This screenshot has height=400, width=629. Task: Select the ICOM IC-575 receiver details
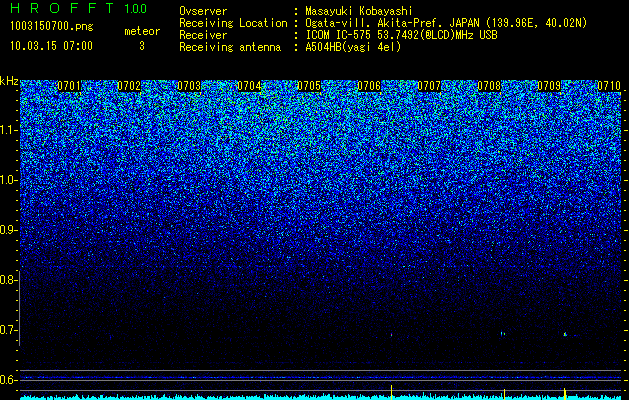[x=402, y=35]
